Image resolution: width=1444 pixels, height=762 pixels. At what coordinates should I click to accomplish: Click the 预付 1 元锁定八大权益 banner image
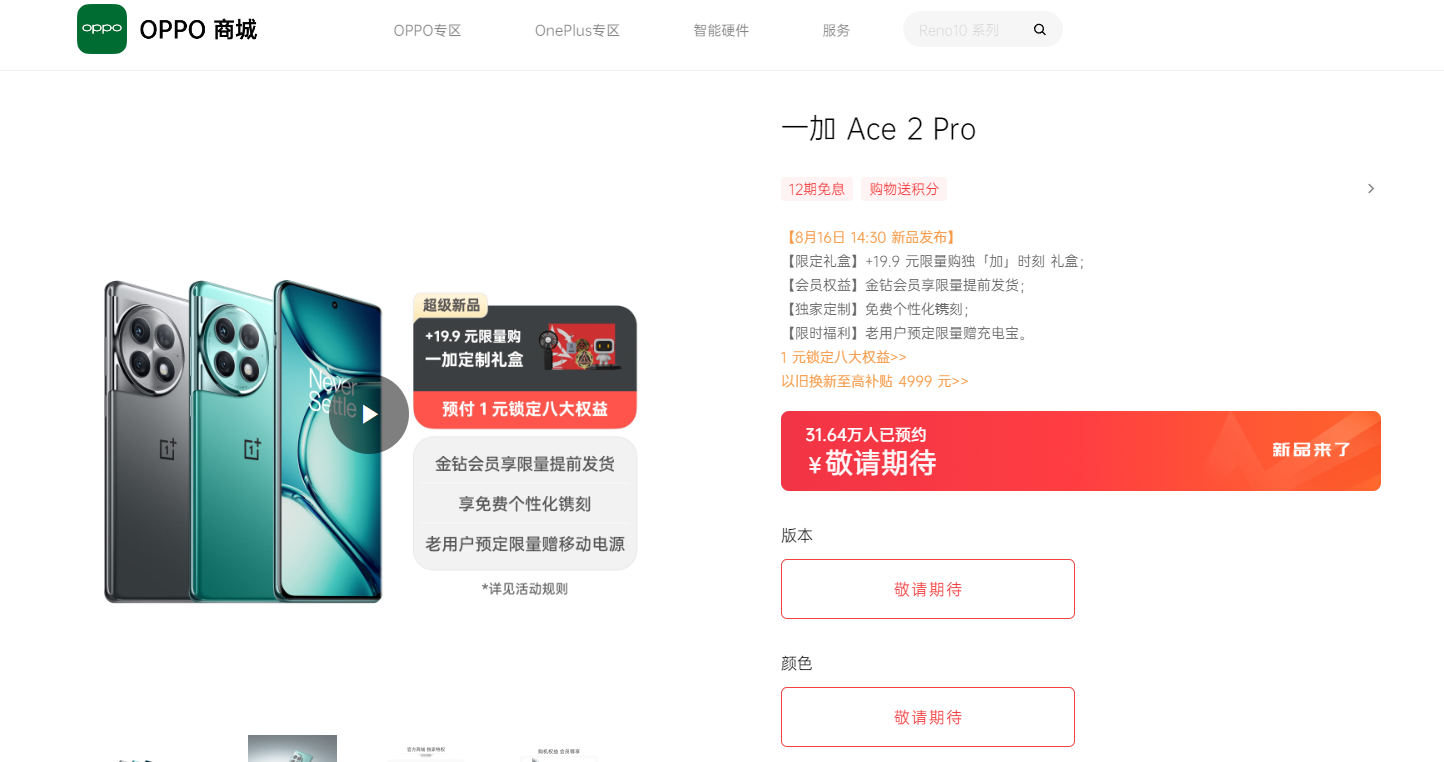click(x=525, y=410)
